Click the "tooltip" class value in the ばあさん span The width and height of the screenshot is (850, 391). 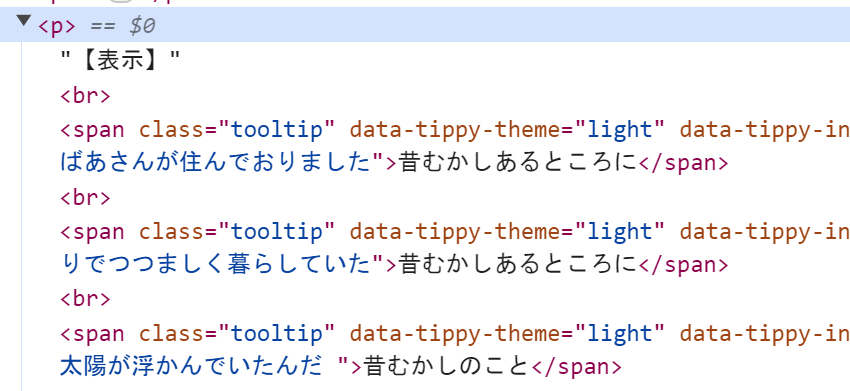click(277, 130)
